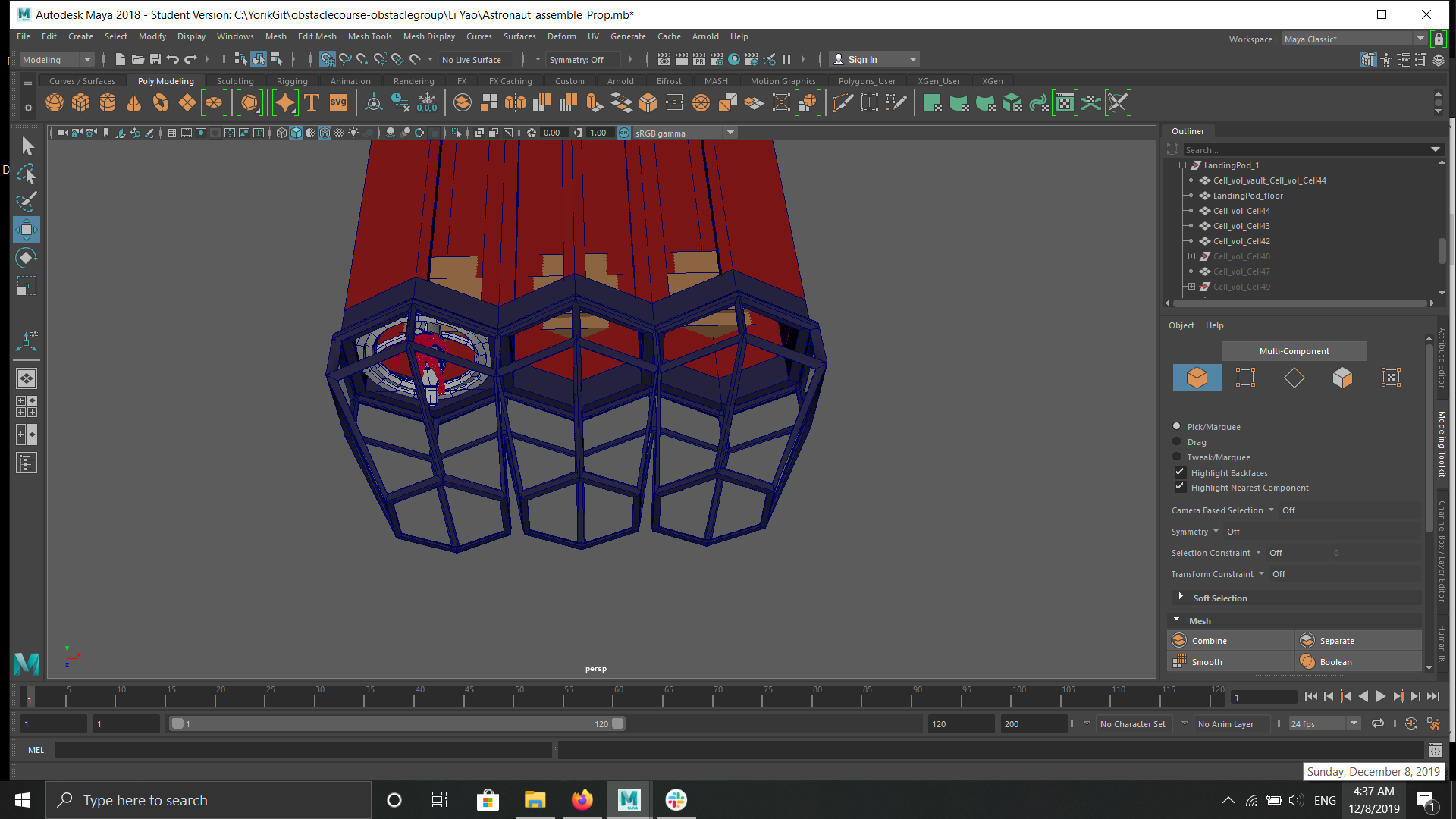Click the SVG tool shelf icon
The image size is (1456, 819).
(338, 102)
